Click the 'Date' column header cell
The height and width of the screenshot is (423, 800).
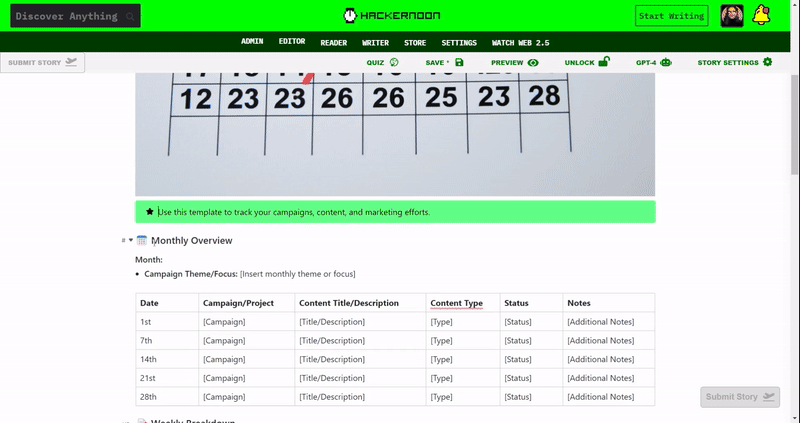167,303
